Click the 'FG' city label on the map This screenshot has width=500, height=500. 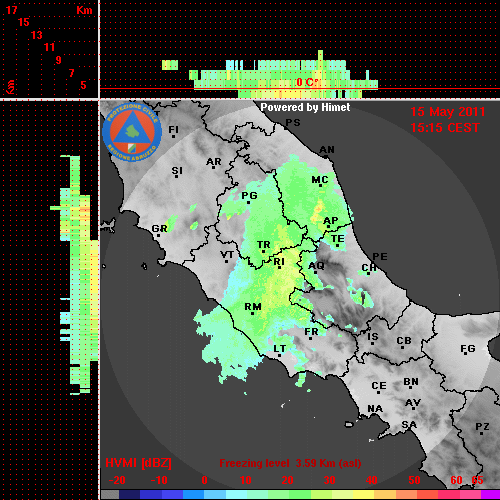[x=468, y=349]
